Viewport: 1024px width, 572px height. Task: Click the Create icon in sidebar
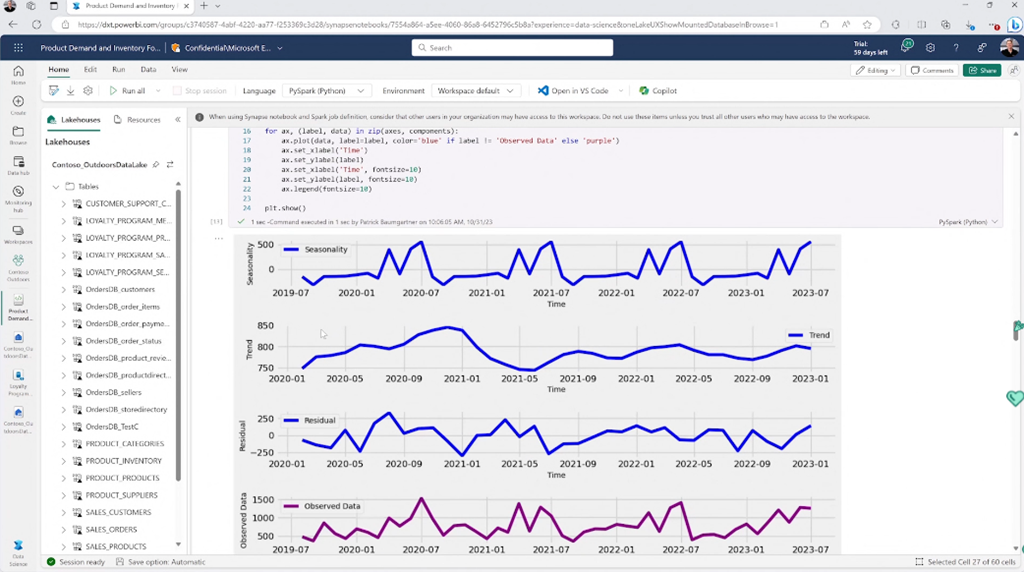18,106
